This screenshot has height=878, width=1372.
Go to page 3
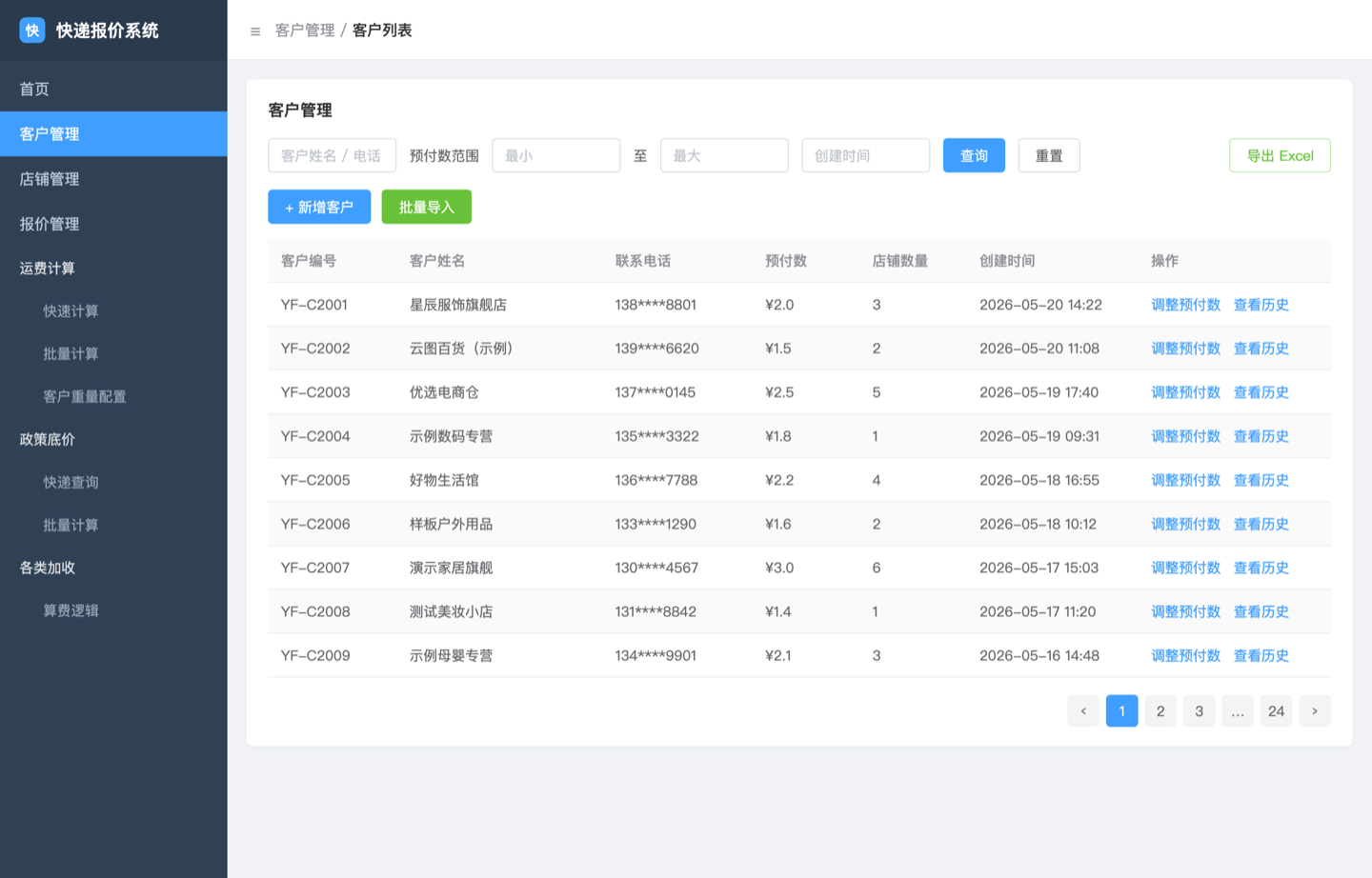point(1200,711)
